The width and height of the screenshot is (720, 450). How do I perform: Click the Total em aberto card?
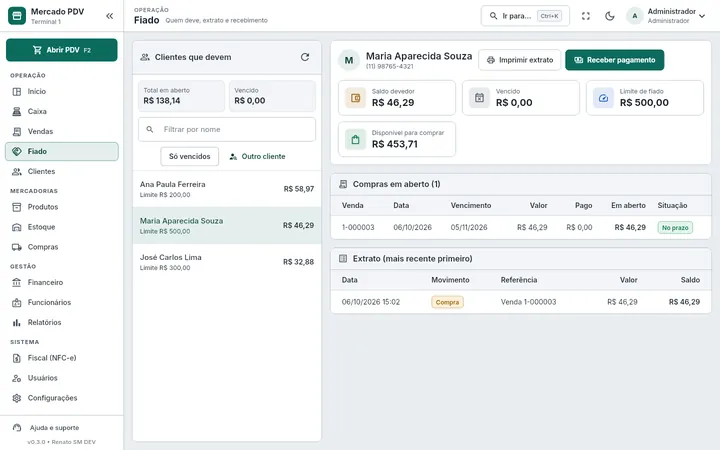[181, 96]
